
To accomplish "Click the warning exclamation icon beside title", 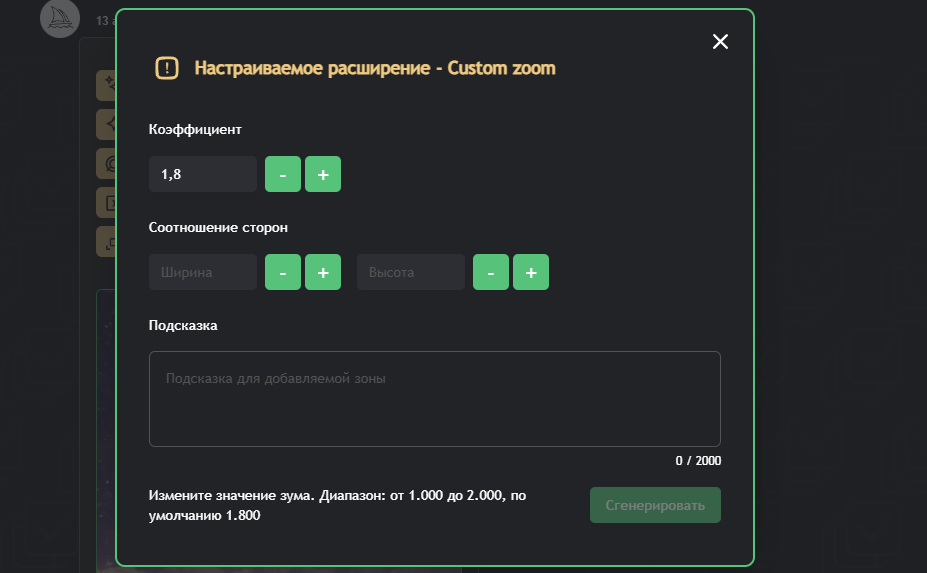I will click(x=167, y=68).
